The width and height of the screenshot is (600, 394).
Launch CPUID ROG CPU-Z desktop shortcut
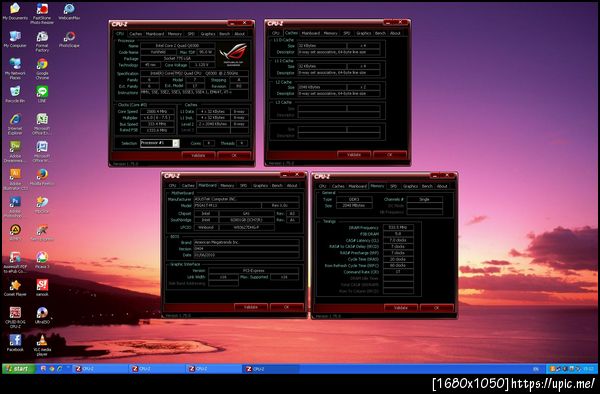click(15, 317)
